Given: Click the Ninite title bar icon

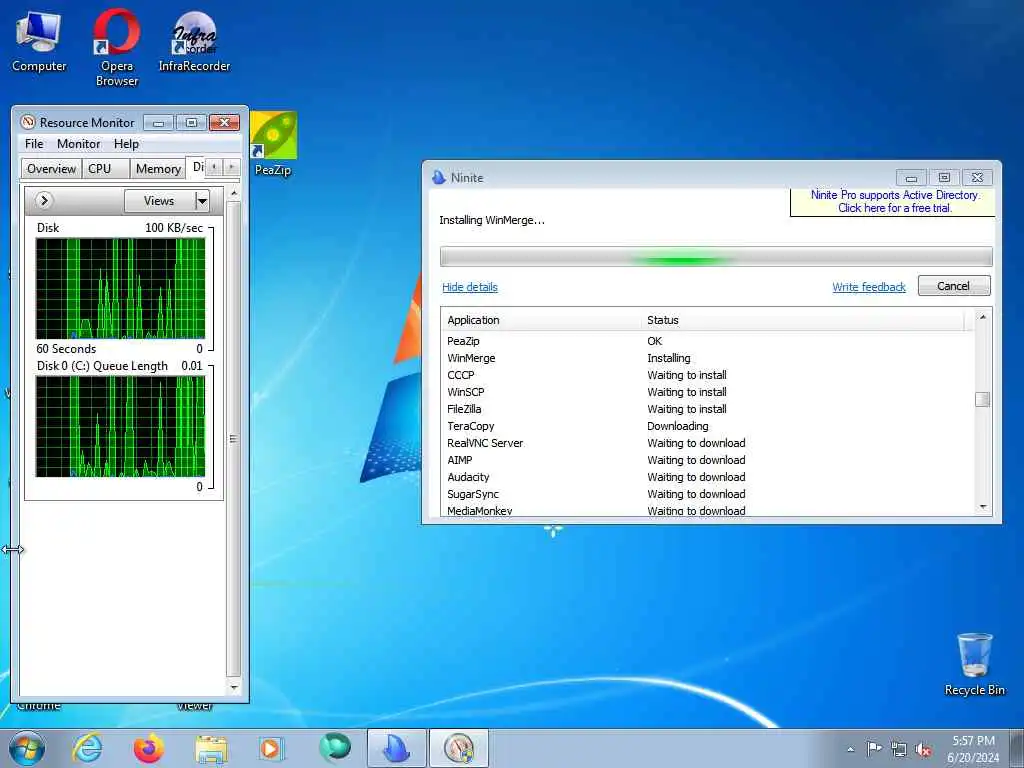Looking at the screenshot, I should 439,177.
